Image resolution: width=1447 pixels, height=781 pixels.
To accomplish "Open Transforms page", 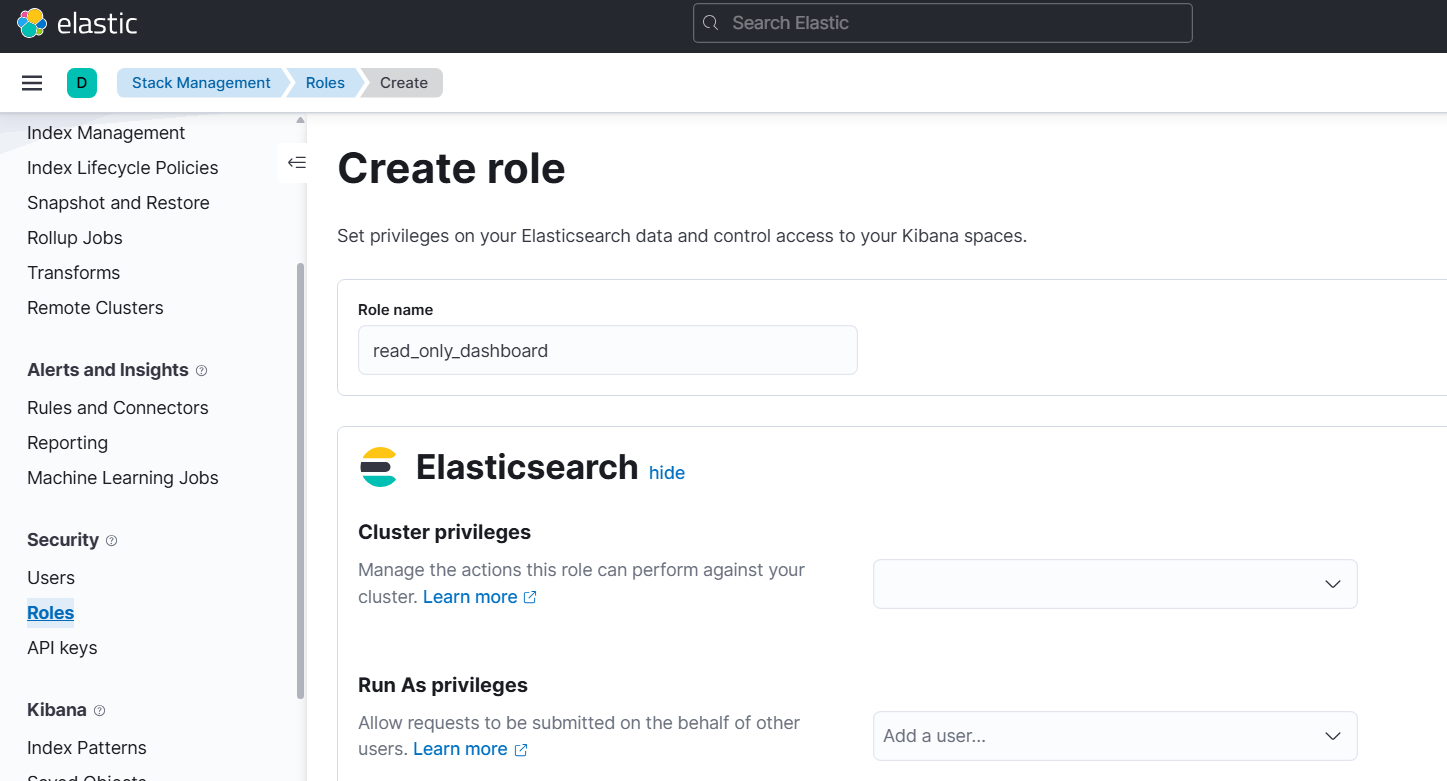I will tap(73, 273).
